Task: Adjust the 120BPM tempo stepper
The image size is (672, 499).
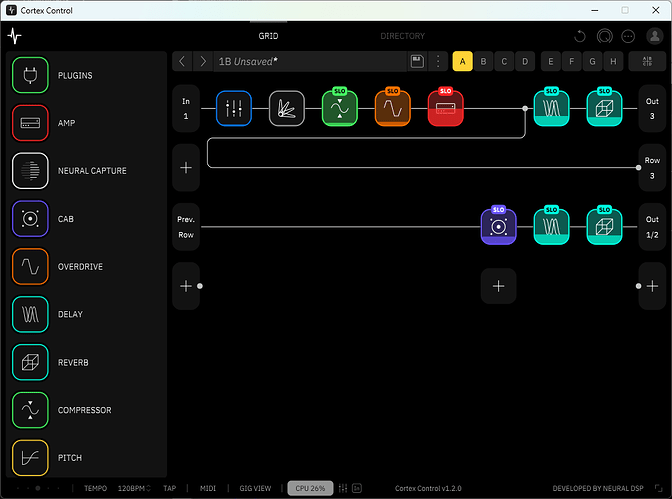Action: pyautogui.click(x=134, y=488)
